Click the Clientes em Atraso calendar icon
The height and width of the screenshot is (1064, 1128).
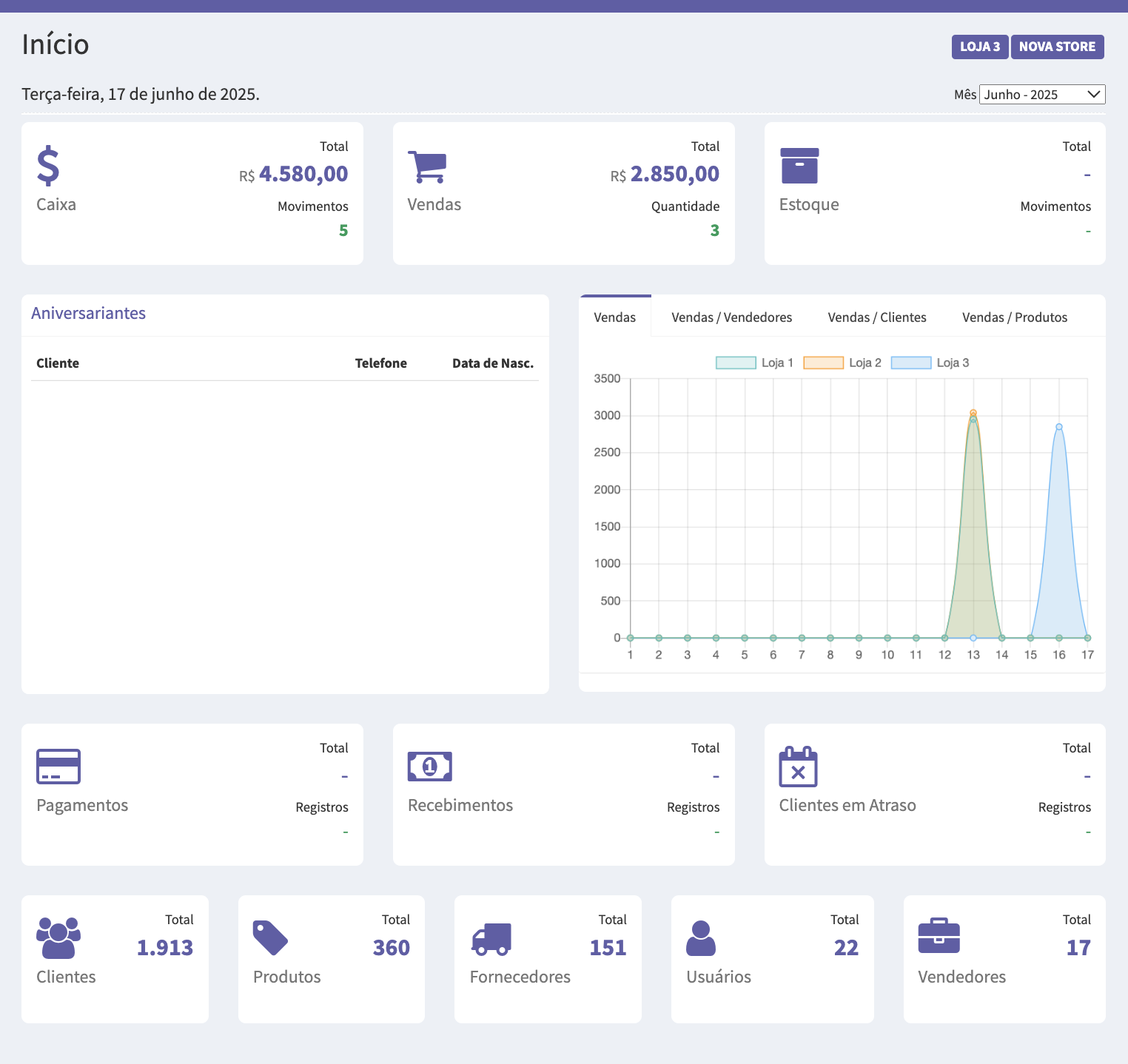(x=798, y=767)
